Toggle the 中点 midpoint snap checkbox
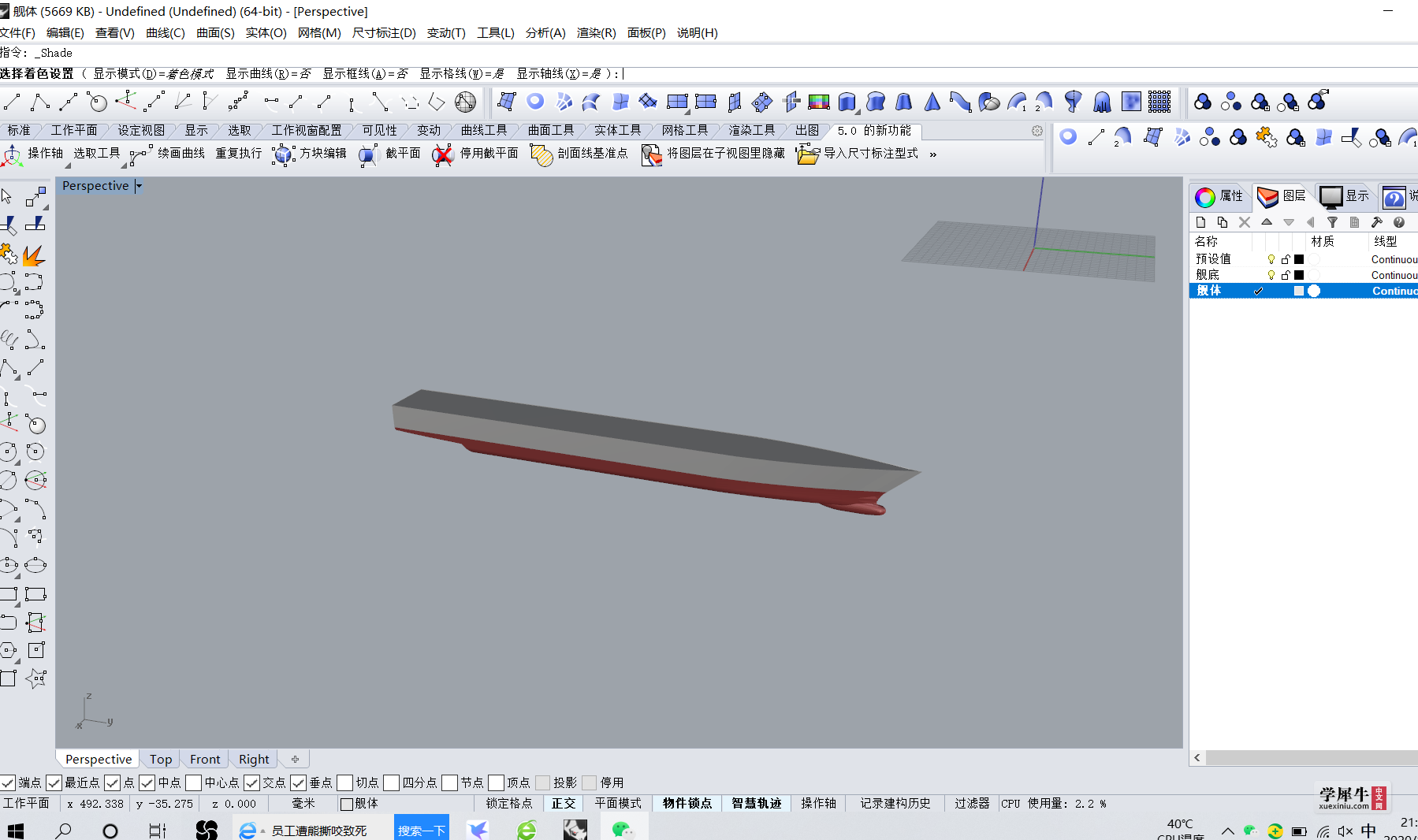Viewport: 1418px width, 840px height. click(147, 782)
